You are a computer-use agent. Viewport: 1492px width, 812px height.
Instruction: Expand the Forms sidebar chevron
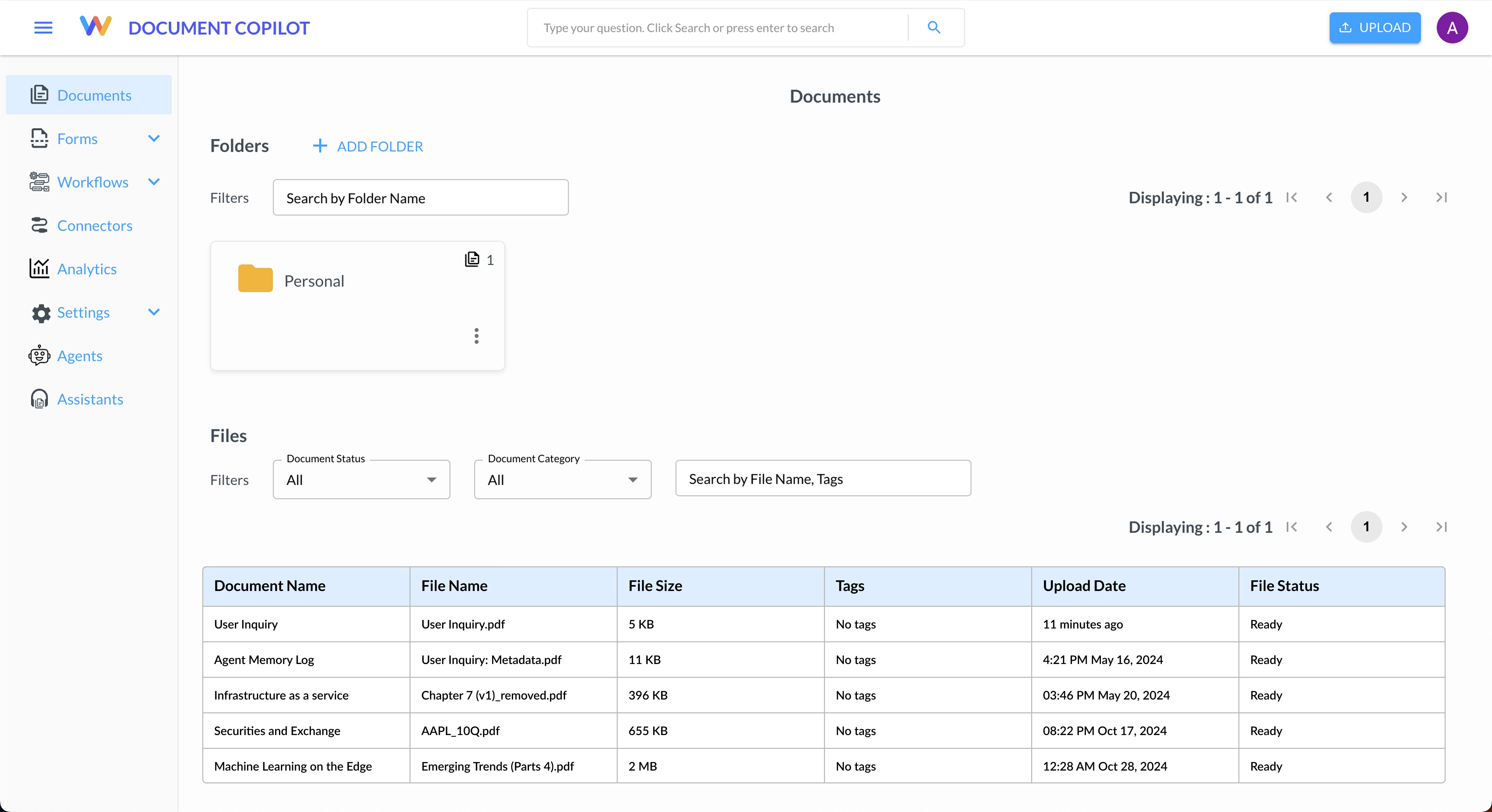point(154,138)
